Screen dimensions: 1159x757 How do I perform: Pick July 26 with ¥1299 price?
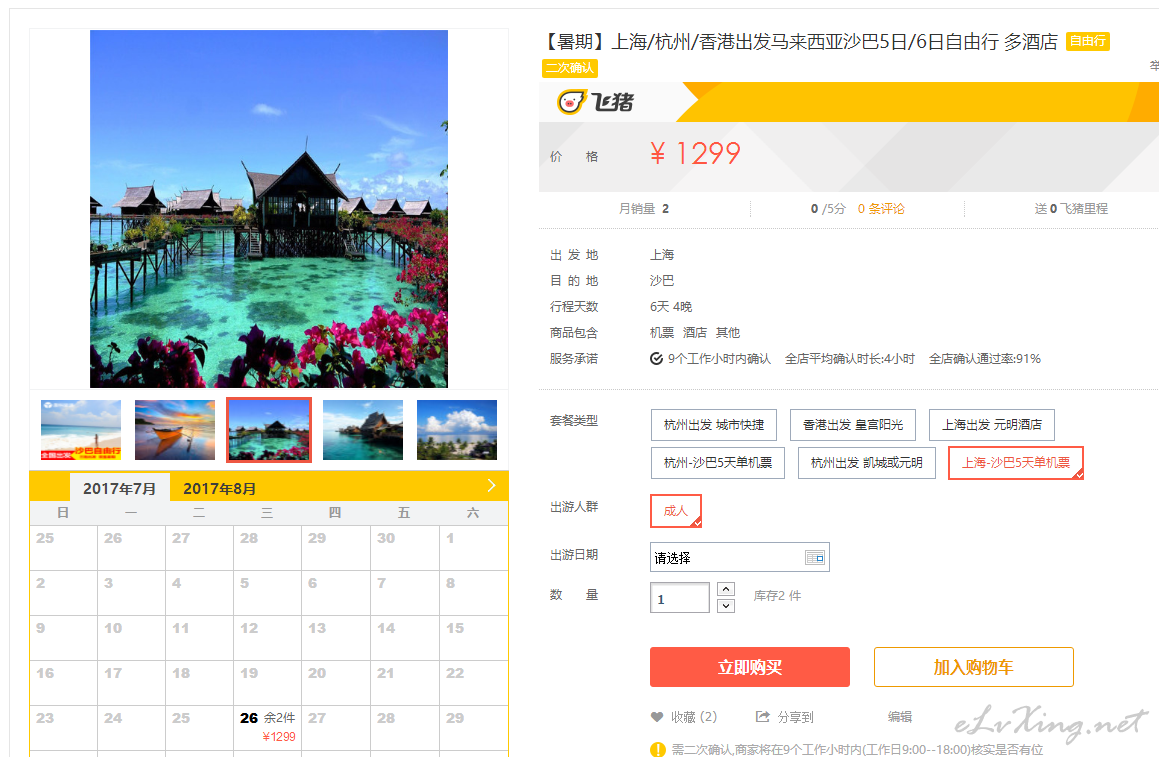(268, 727)
